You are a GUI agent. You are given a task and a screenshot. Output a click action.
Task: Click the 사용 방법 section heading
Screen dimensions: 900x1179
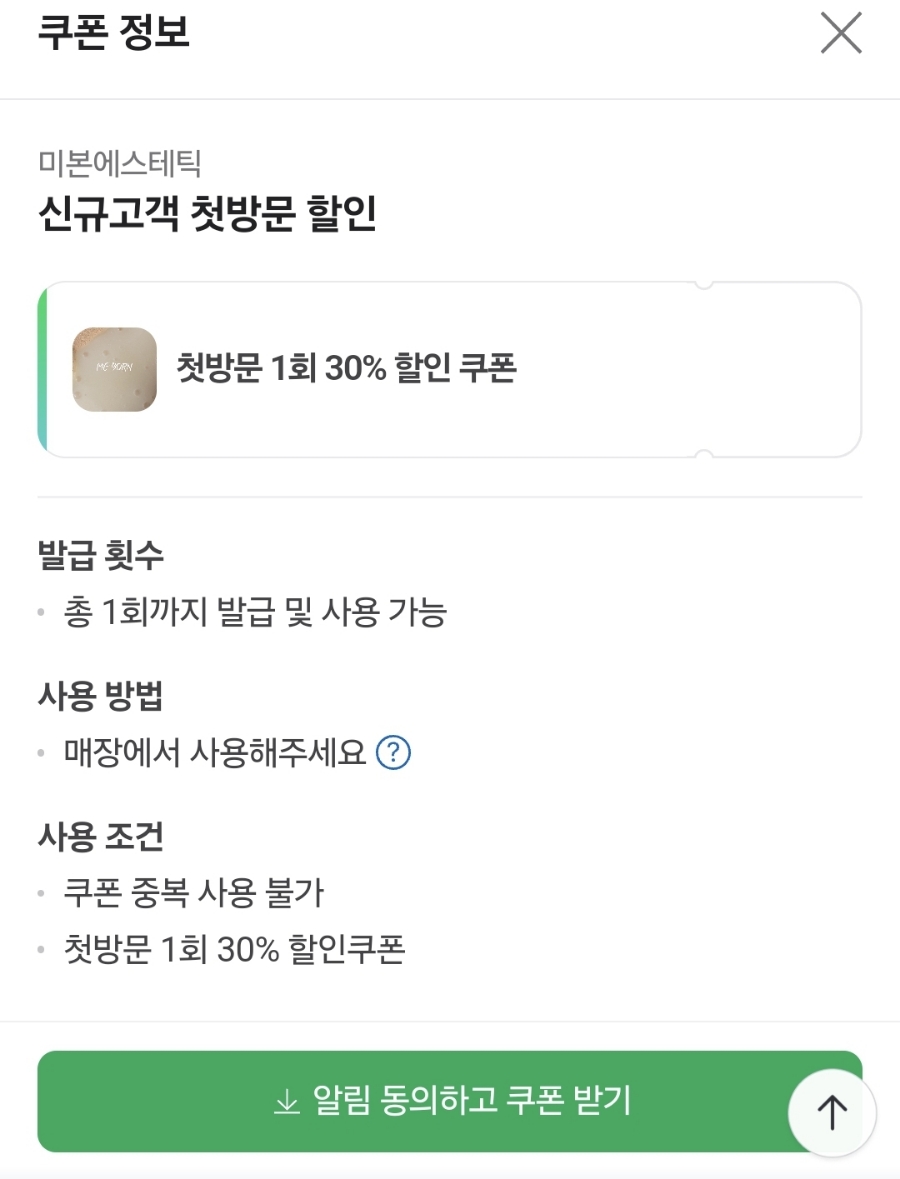coord(100,697)
